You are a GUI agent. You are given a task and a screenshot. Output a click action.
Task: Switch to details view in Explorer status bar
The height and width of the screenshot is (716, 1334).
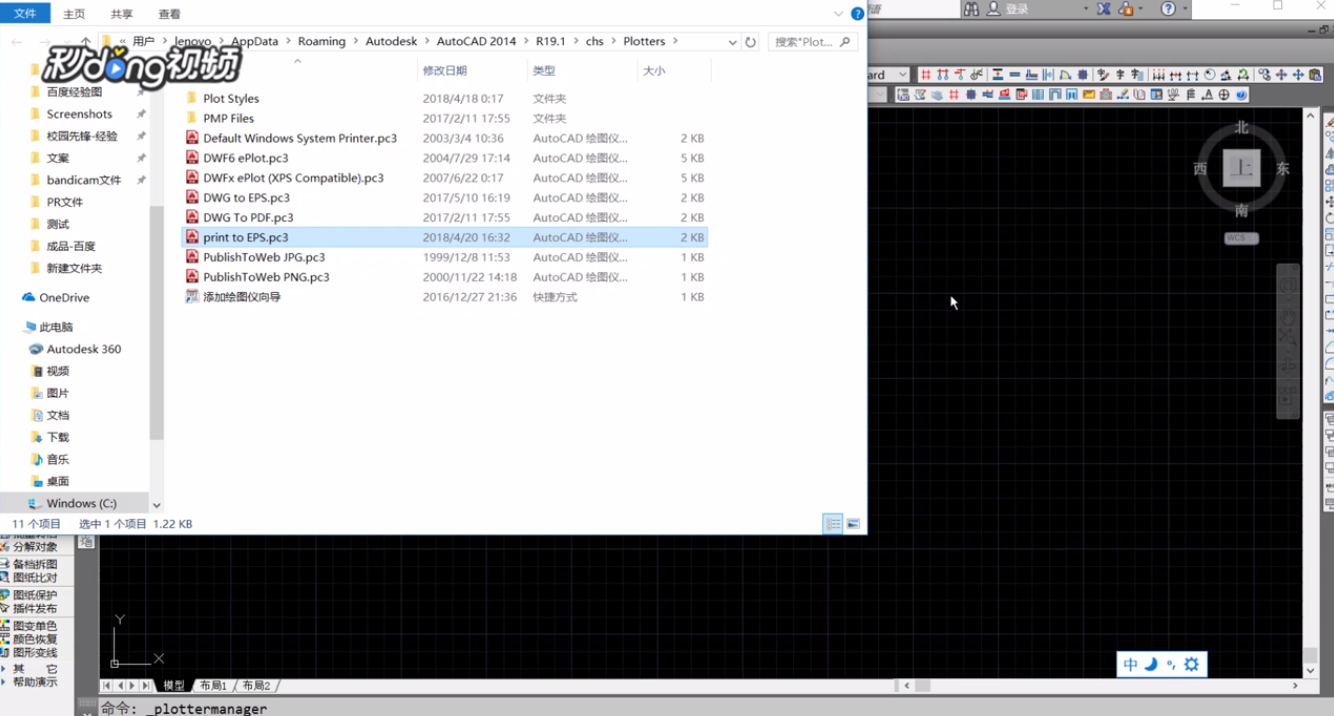click(832, 524)
